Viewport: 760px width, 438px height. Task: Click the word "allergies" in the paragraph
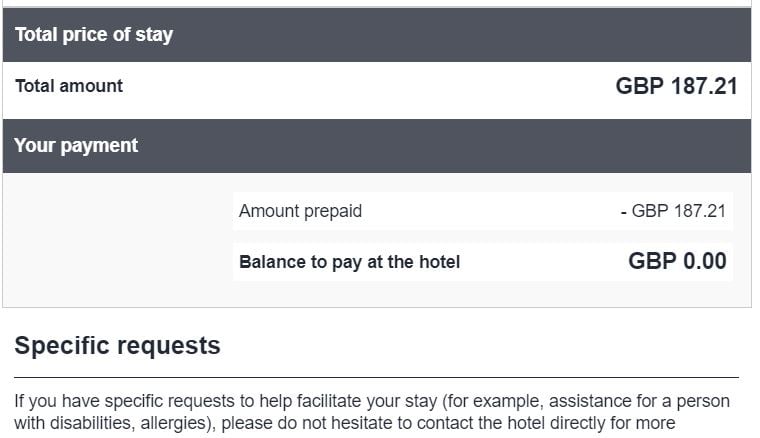click(x=177, y=423)
